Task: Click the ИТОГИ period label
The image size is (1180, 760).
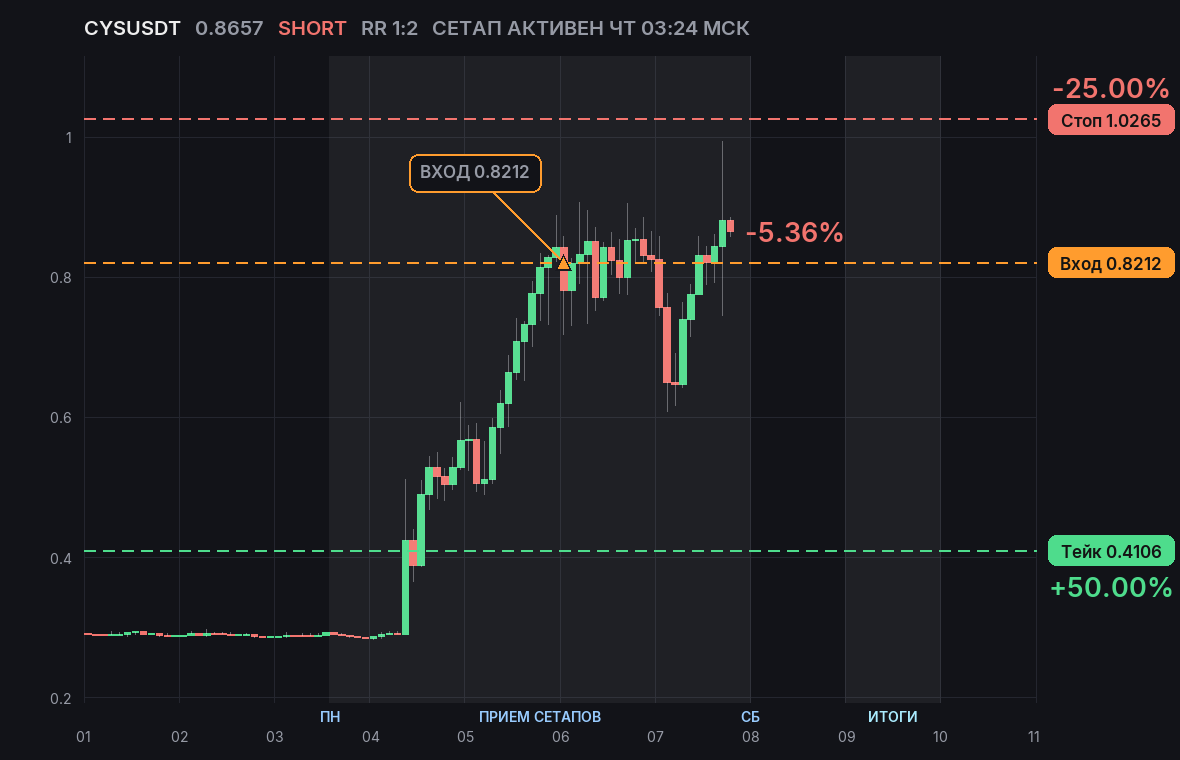Action: [893, 716]
